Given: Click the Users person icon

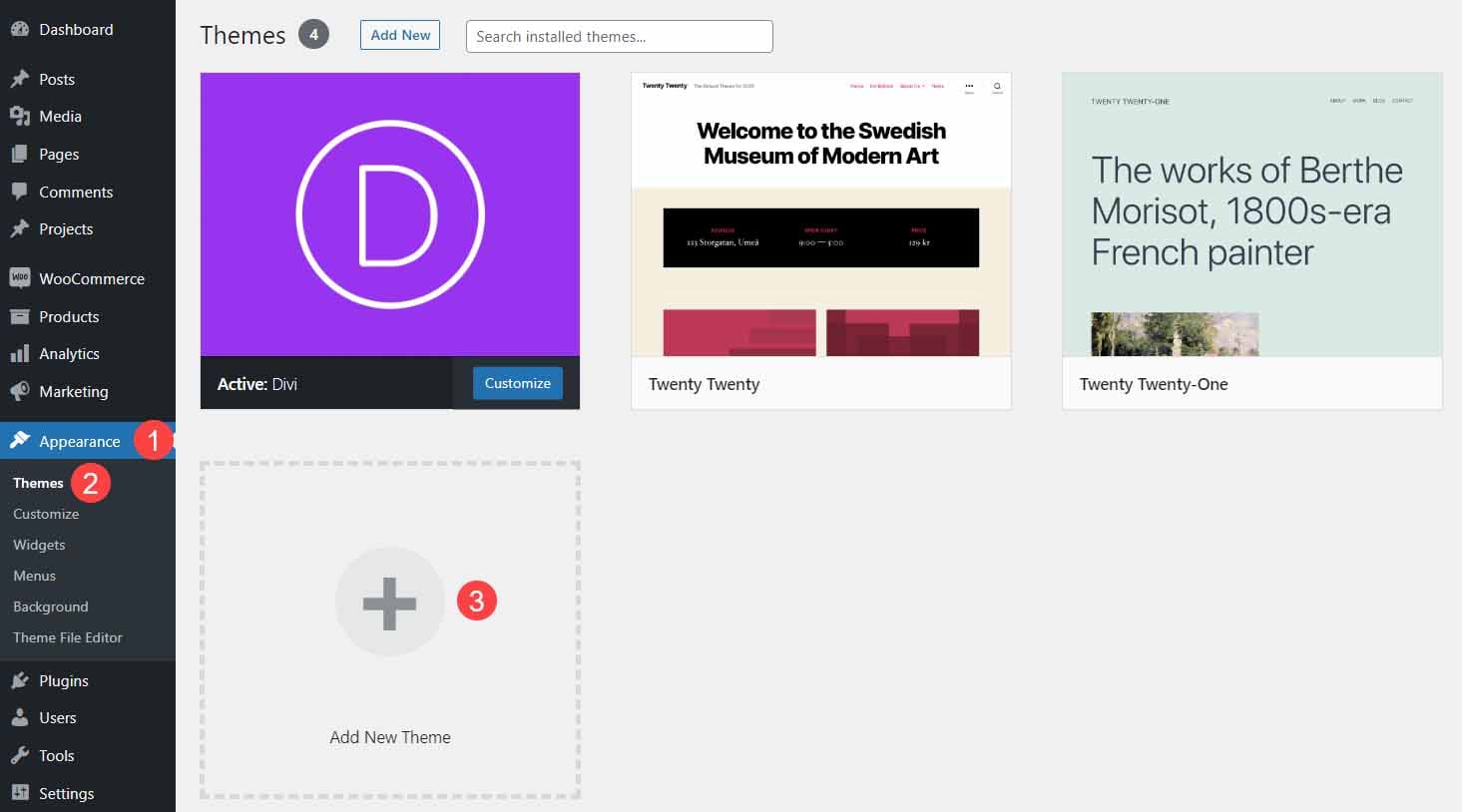Looking at the screenshot, I should [19, 717].
